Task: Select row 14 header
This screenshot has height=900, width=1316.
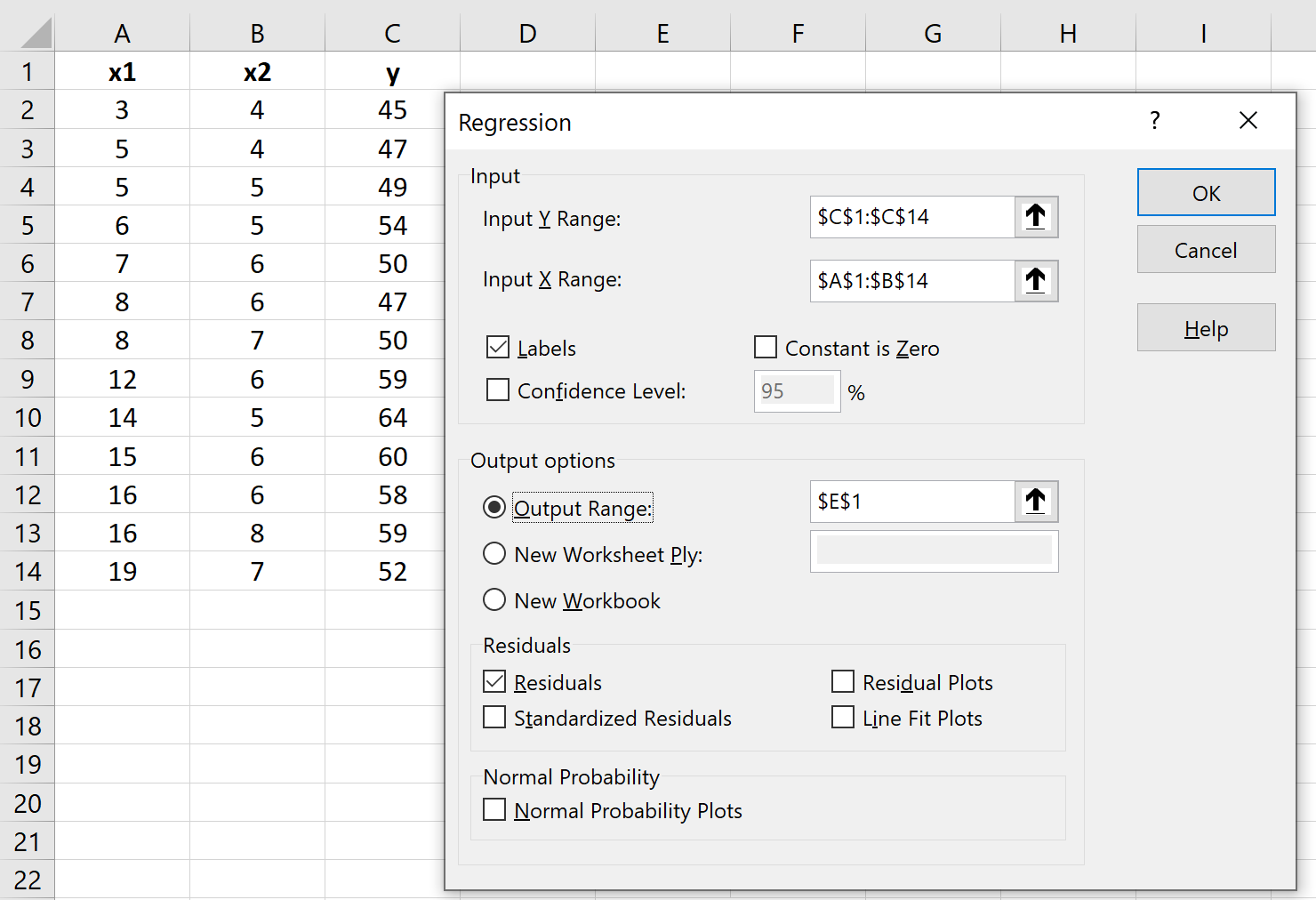Action: [28, 571]
